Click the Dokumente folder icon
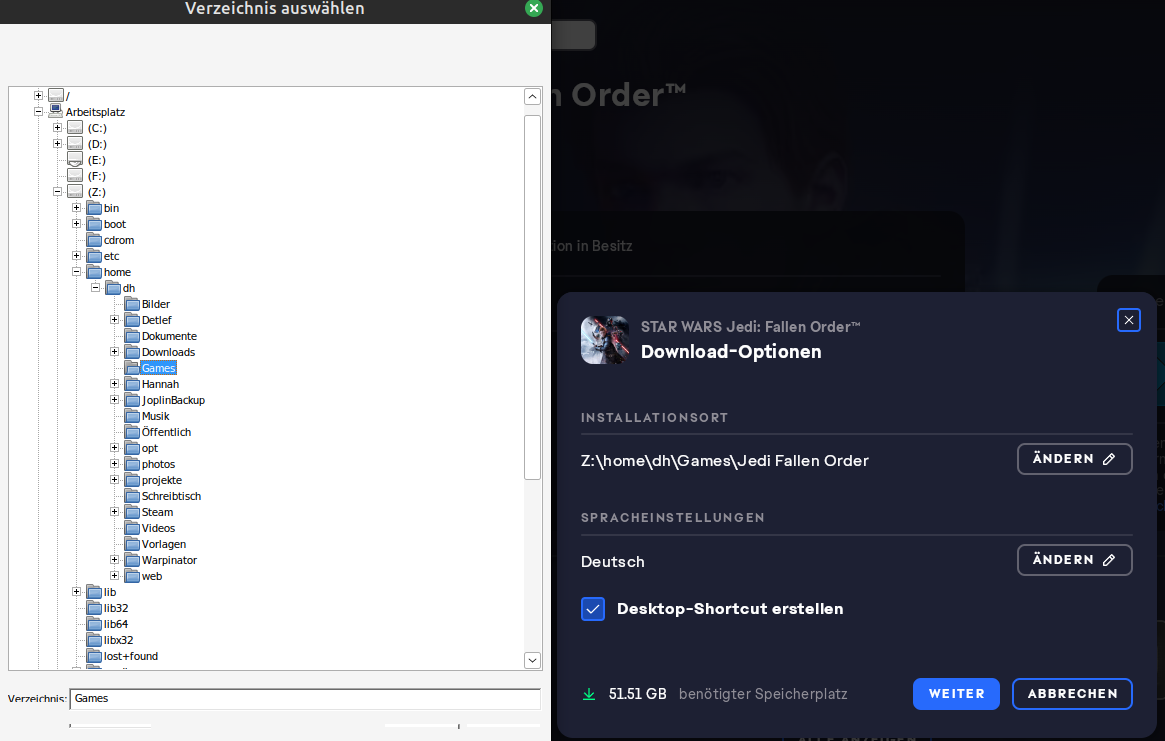The image size is (1165, 741). tap(132, 336)
